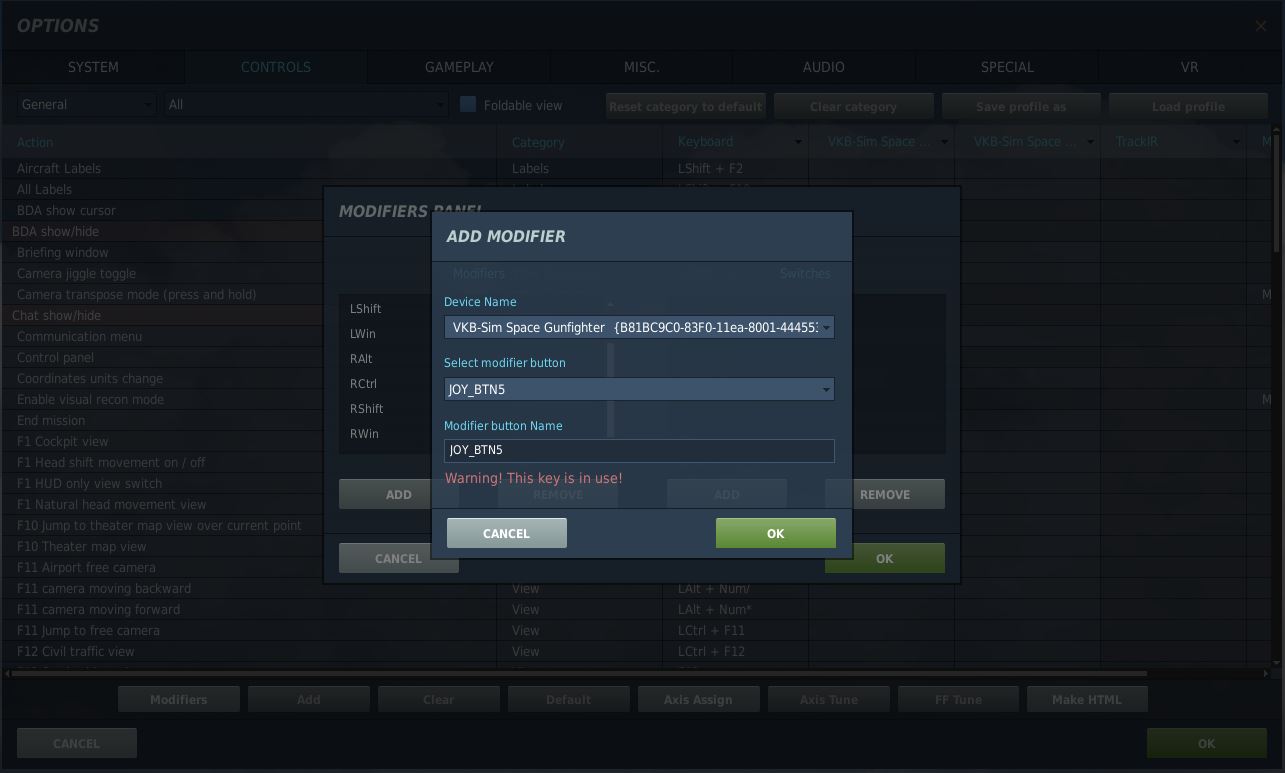This screenshot has height=773, width=1285.
Task: Cancel the Add Modifier dialog
Action: 506,533
